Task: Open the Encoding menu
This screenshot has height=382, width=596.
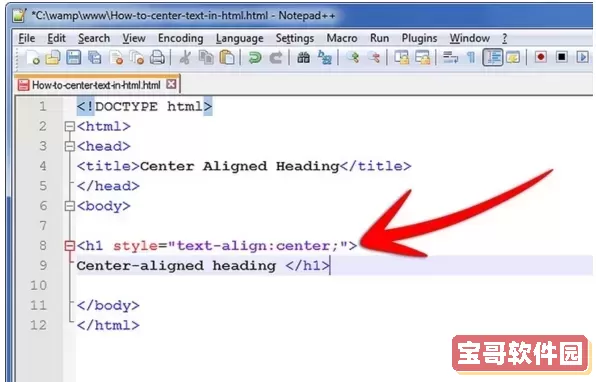Action: coord(181,38)
